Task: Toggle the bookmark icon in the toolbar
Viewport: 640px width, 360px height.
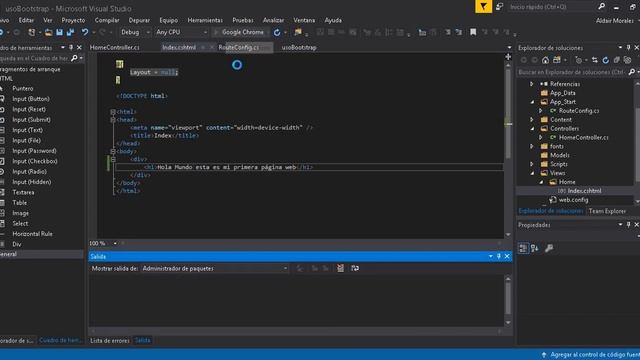Action: coord(473,32)
